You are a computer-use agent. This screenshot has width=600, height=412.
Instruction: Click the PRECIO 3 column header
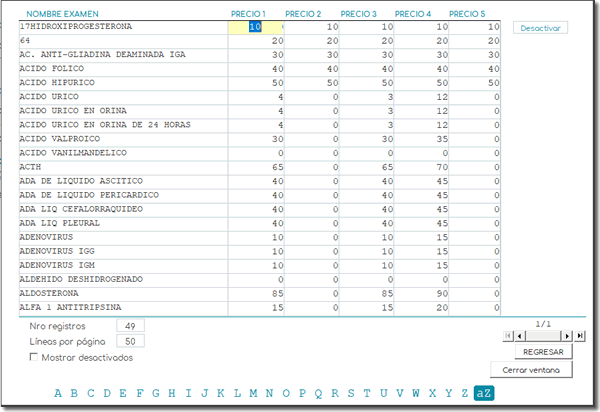pyautogui.click(x=358, y=14)
